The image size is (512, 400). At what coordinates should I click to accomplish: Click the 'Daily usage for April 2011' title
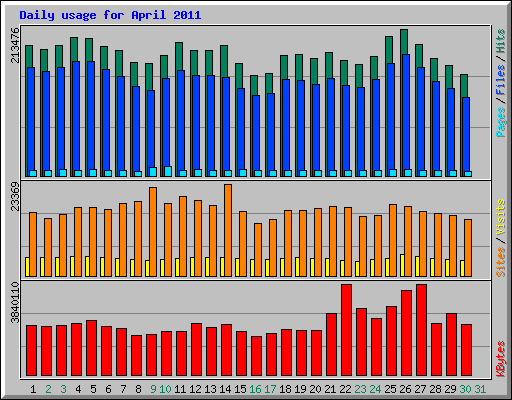(110, 15)
